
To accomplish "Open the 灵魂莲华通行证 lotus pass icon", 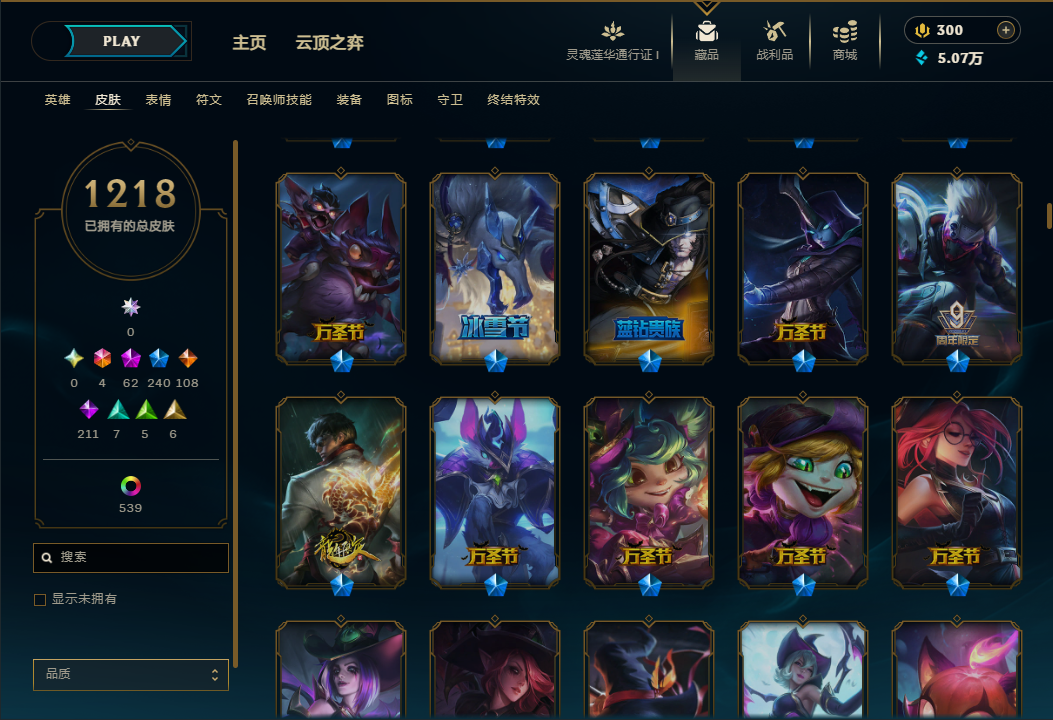I will (612, 31).
